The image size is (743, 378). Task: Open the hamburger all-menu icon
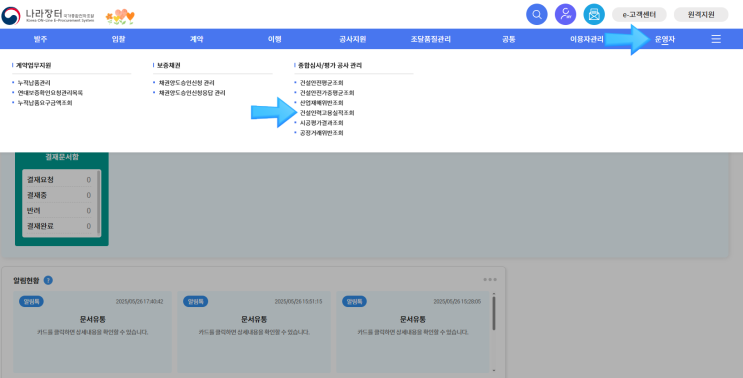tap(716, 39)
